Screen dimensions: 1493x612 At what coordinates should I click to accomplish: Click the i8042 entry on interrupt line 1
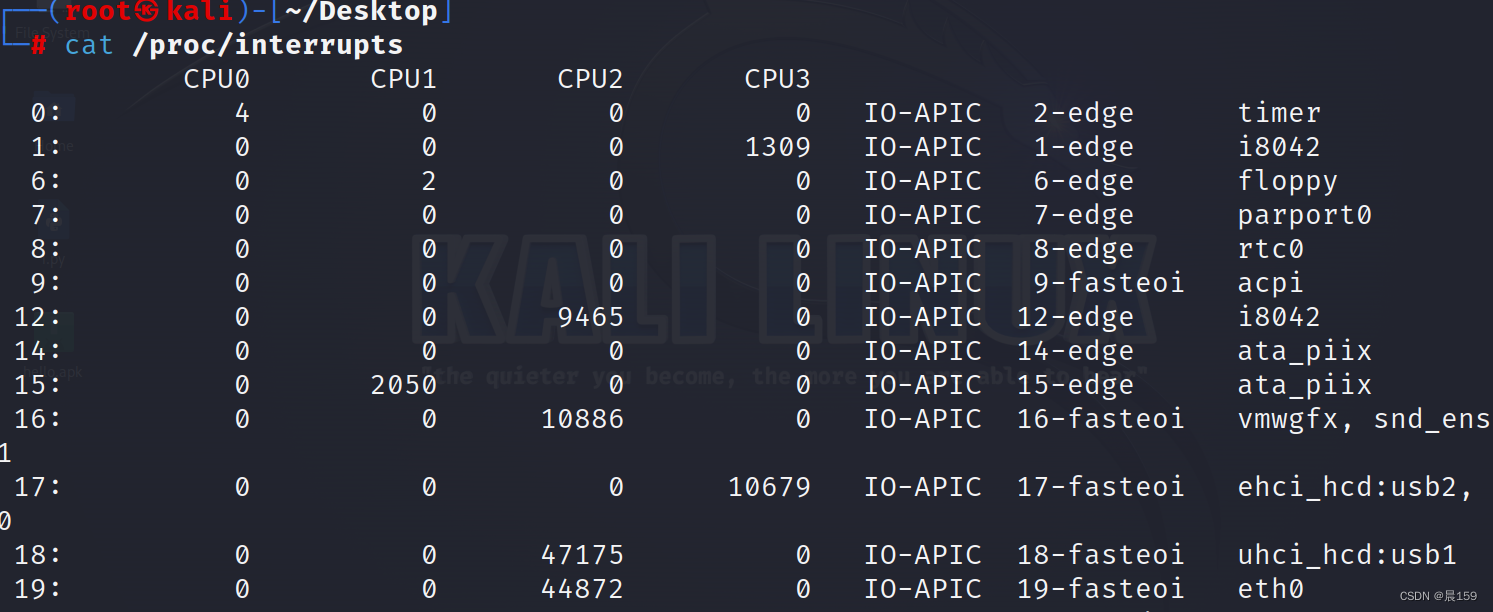pyautogui.click(x=1279, y=146)
